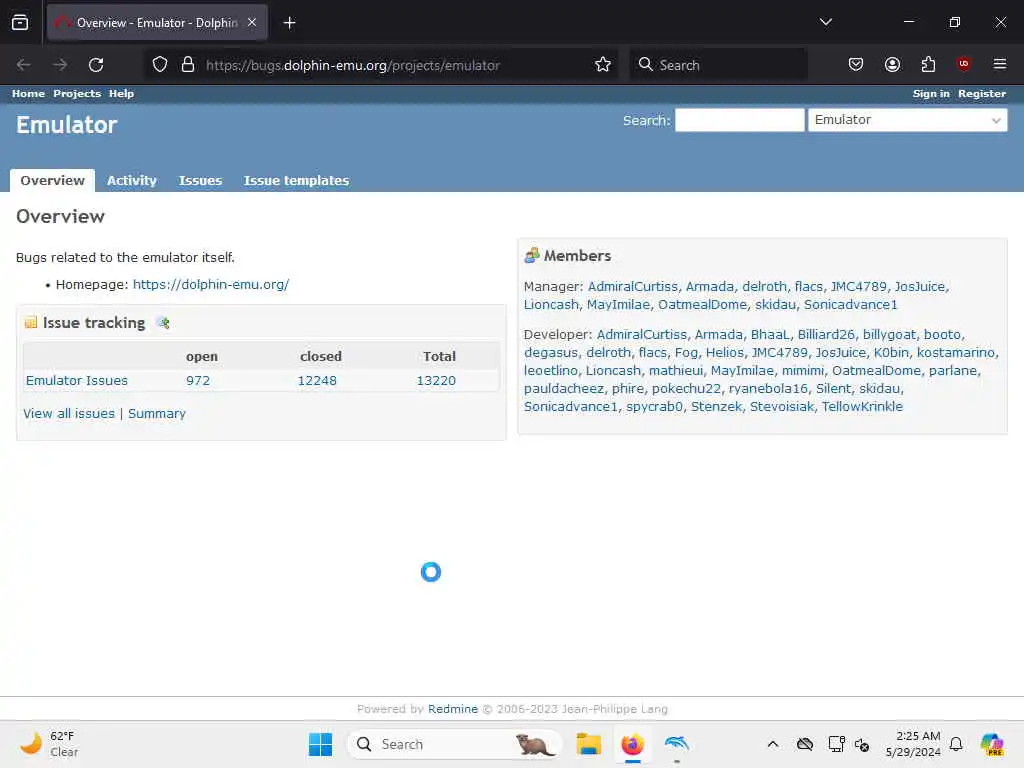Switch to the Issues tab
Image resolution: width=1024 pixels, height=768 pixels.
pos(200,180)
